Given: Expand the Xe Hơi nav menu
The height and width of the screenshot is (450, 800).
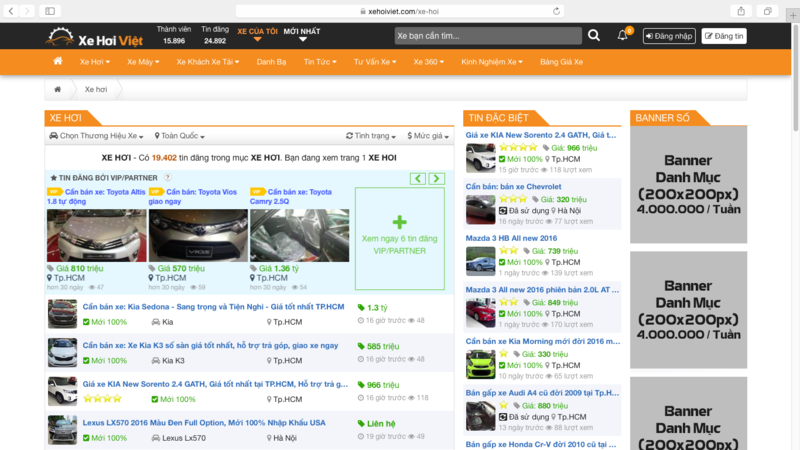Looking at the screenshot, I should (94, 62).
